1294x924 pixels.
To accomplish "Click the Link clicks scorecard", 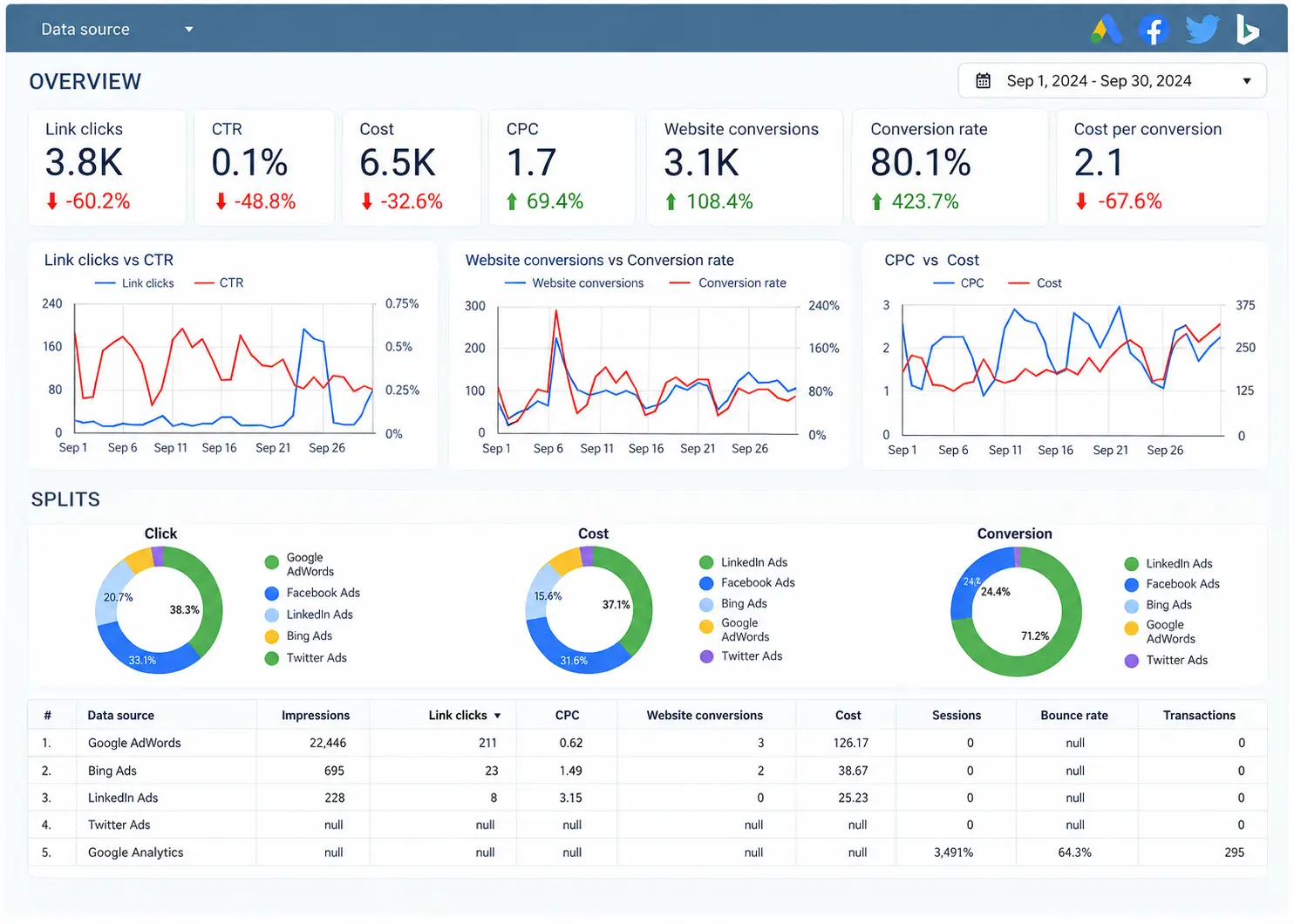I will 106,167.
